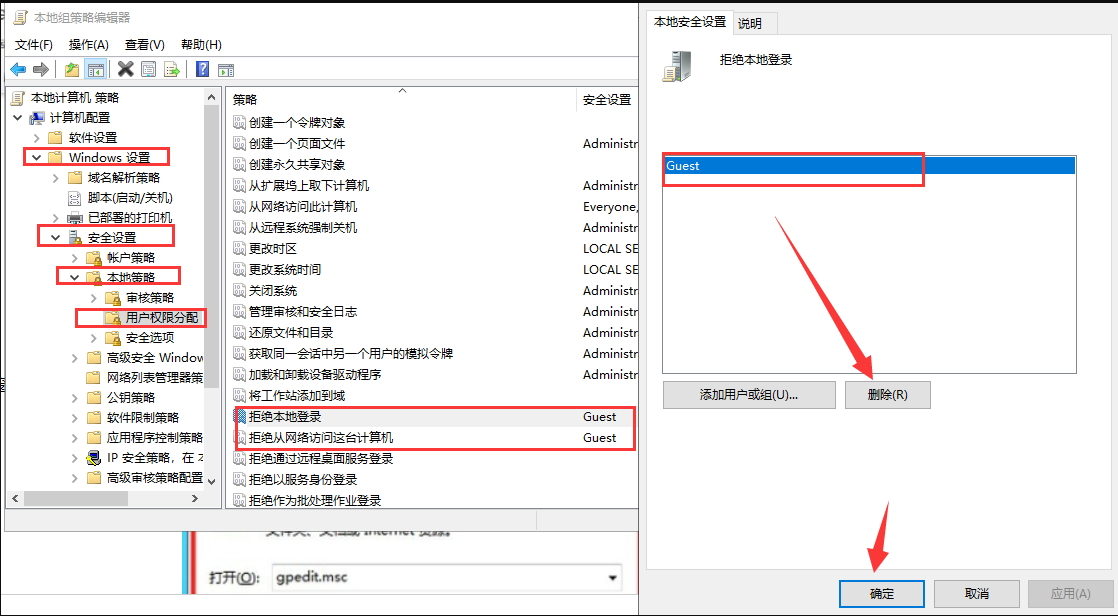Select the Guest entry in the list

point(793,164)
